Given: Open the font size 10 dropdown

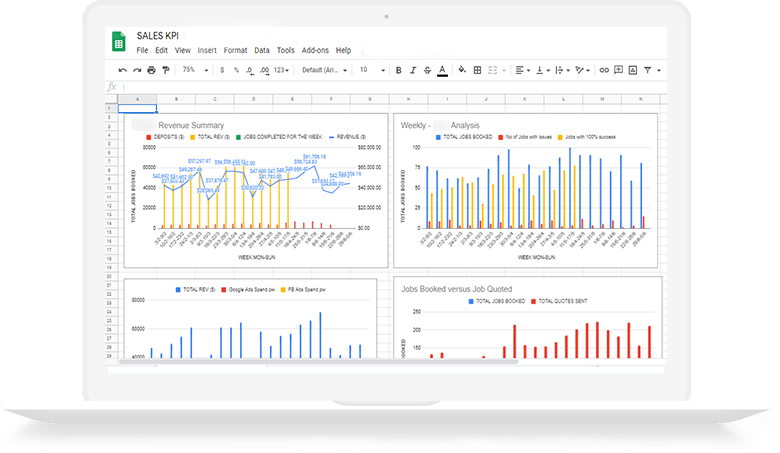Looking at the screenshot, I should pyautogui.click(x=373, y=70).
